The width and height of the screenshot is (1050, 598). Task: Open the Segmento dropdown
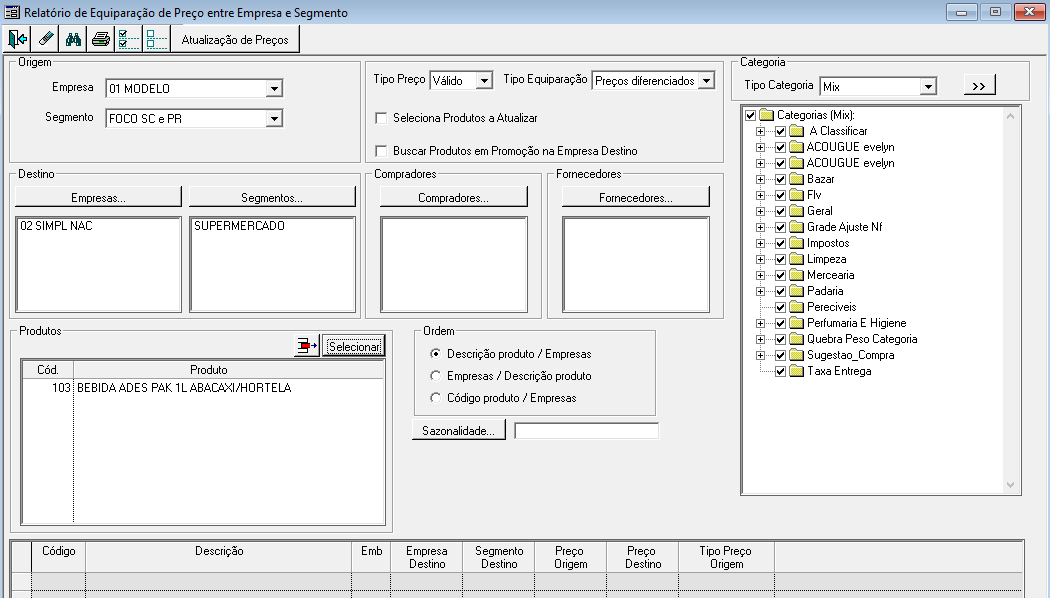[274, 119]
